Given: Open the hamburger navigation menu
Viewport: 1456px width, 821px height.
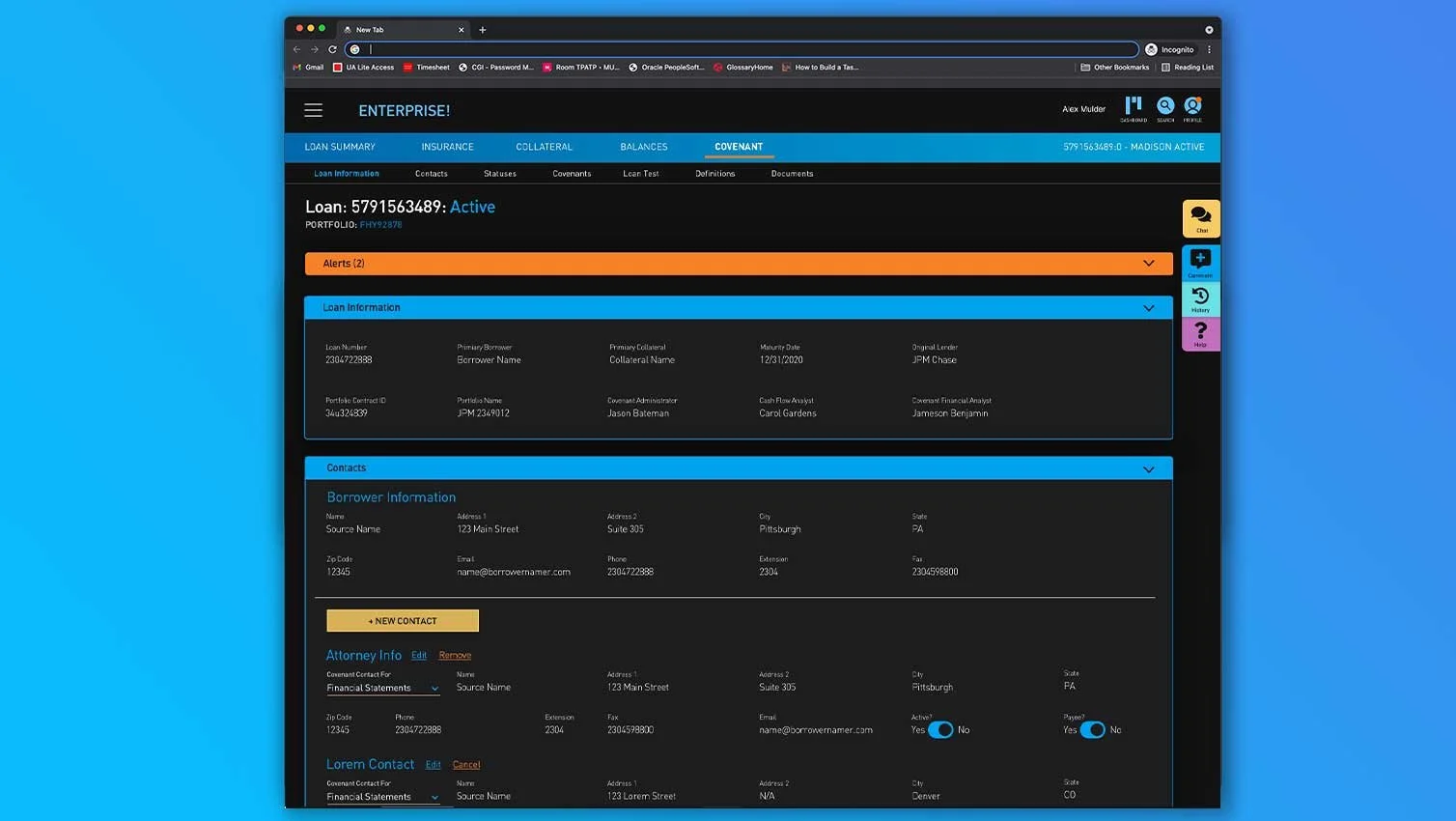Looking at the screenshot, I should pos(313,110).
